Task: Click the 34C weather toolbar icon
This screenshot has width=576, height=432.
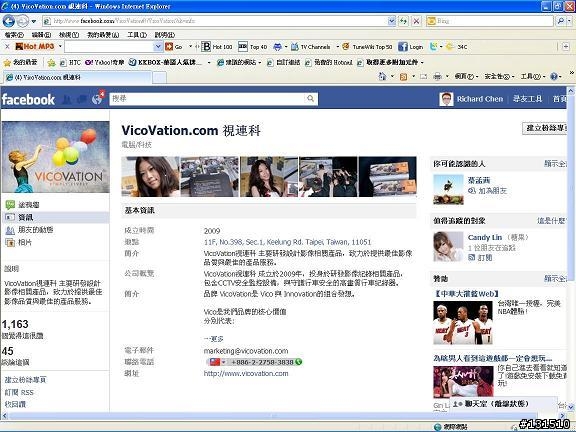Action: (457, 47)
